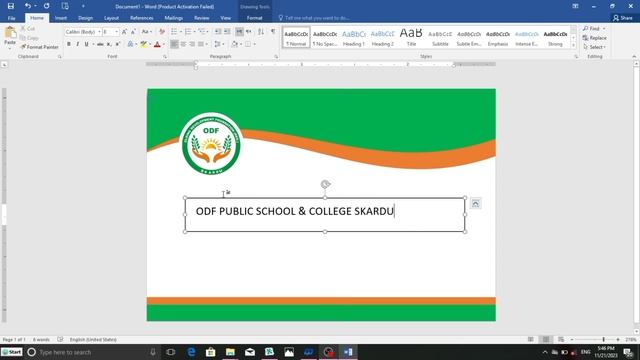Justify the paragraph text
640x360 pixels.
click(201, 44)
